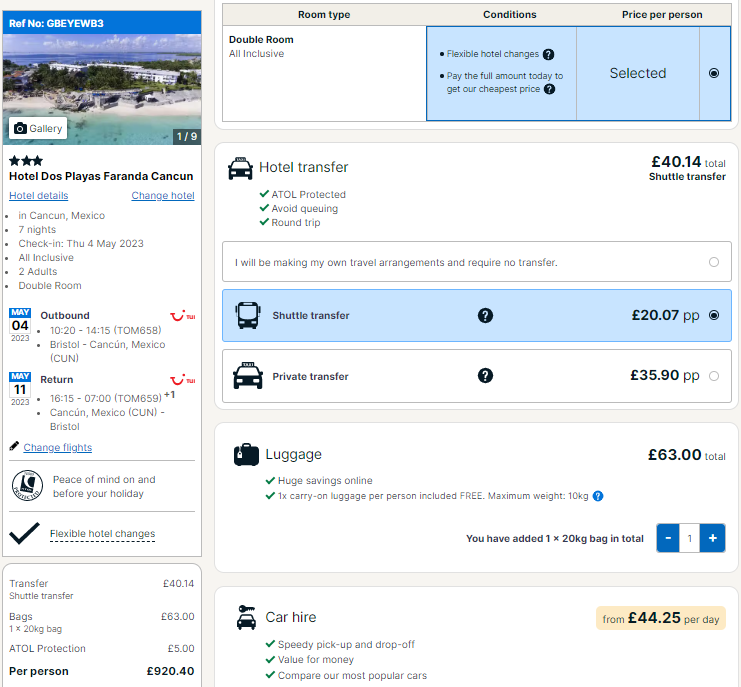The width and height of the screenshot is (741, 687).
Task: Click the car and key icon for Car hire
Action: click(x=246, y=617)
